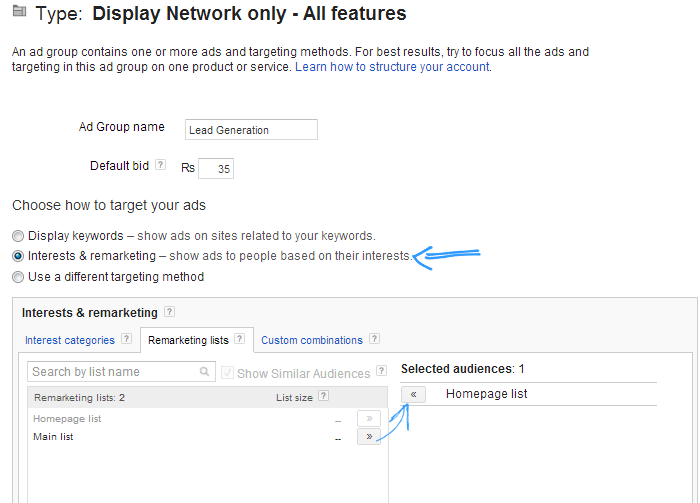This screenshot has width=700, height=503.
Task: Click the Ad Group name input field
Action: click(251, 129)
